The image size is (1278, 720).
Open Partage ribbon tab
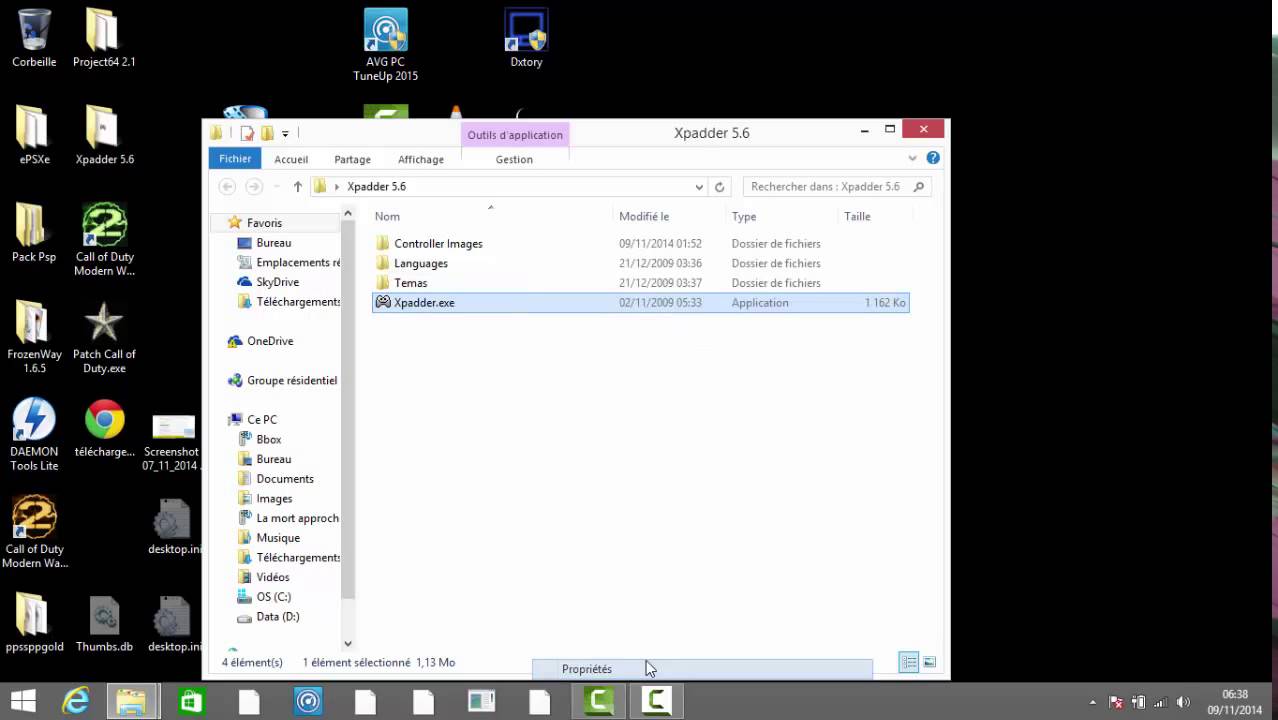352,159
